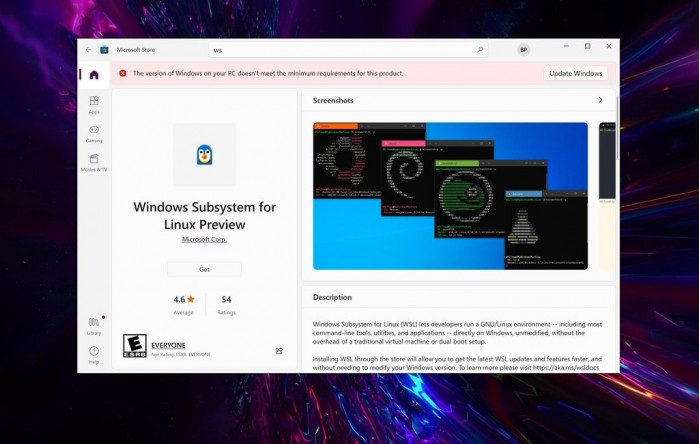700x444 pixels.
Task: Minimize the Microsoft Store window
Action: coord(566,46)
